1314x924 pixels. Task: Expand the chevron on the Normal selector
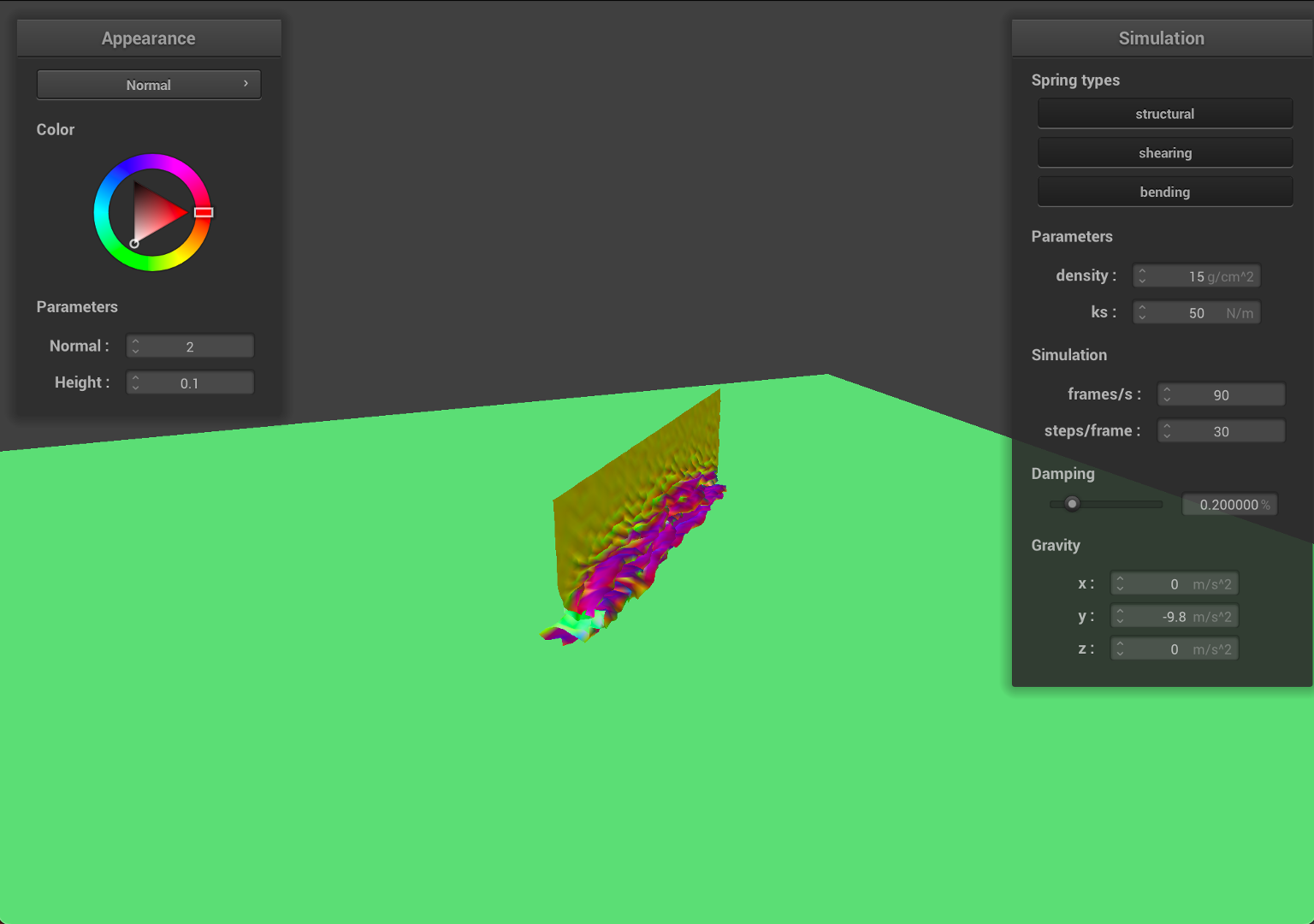(248, 84)
